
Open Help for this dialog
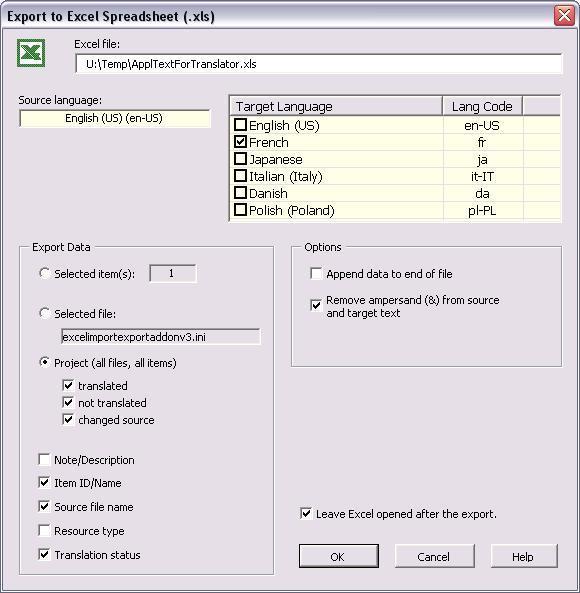524,556
